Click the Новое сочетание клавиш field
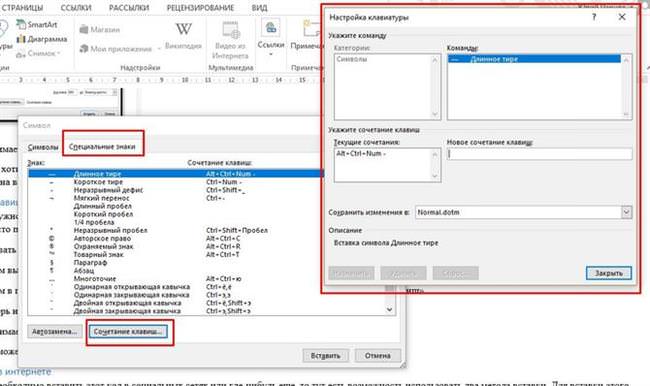Screen dimensions: 650x386 pyautogui.click(x=539, y=154)
